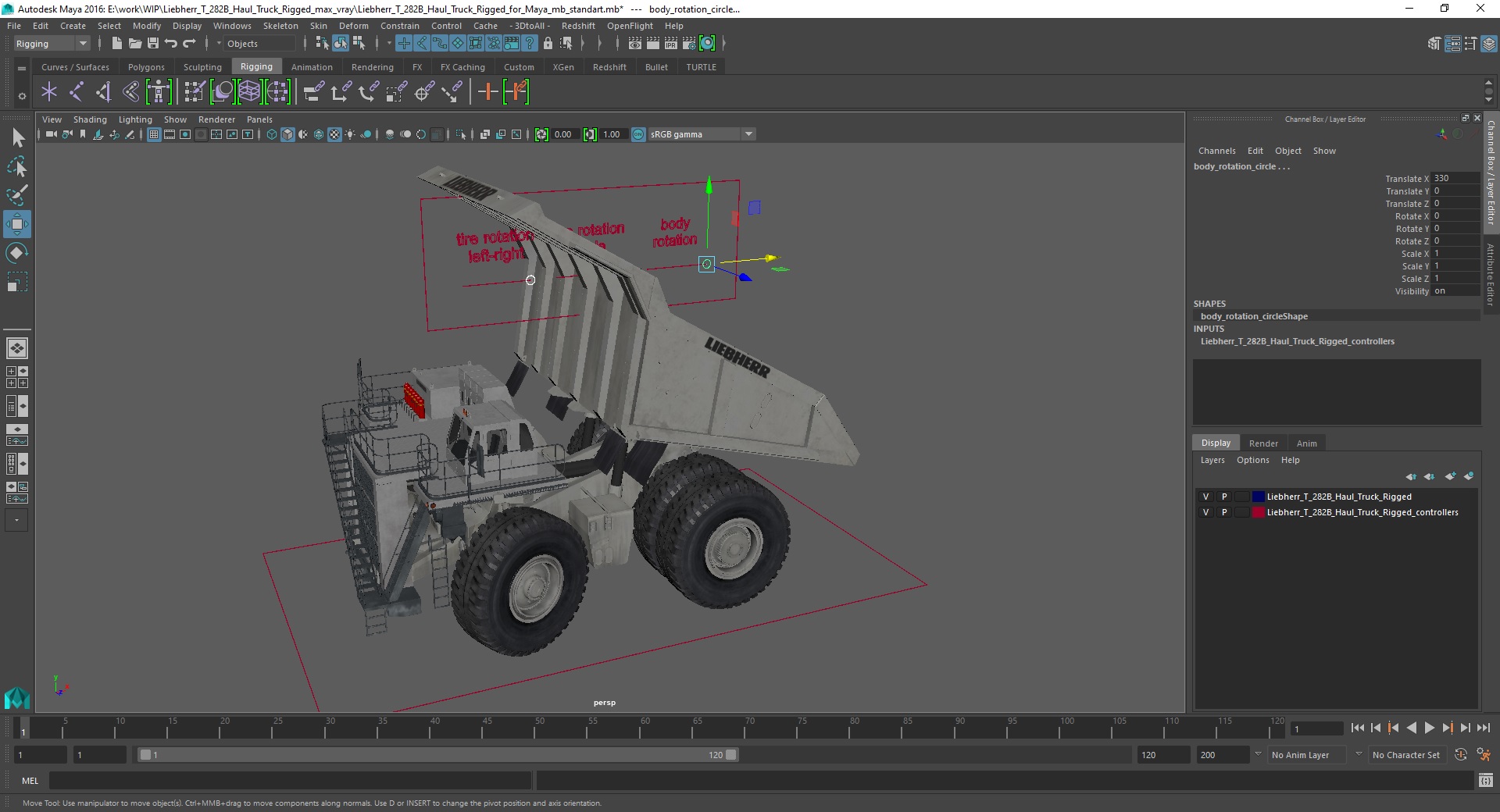This screenshot has width=1500, height=812.
Task: Toggle Auto Keyframe button
Action: pyautogui.click(x=1461, y=754)
